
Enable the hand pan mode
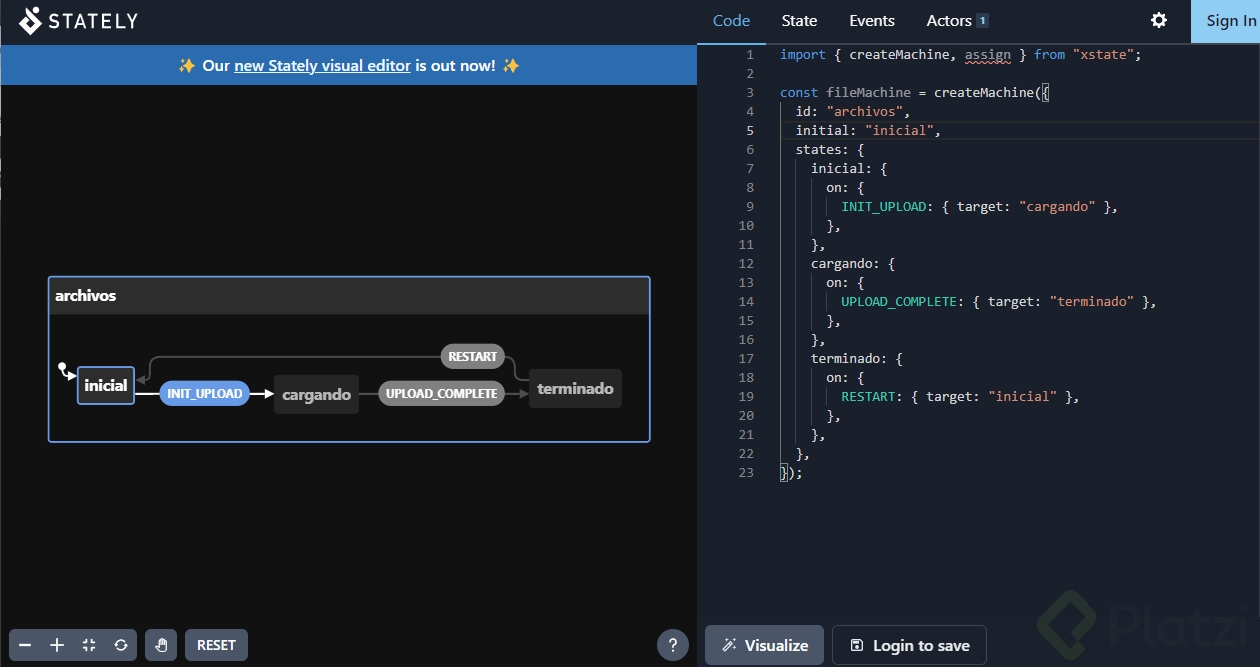(x=161, y=645)
